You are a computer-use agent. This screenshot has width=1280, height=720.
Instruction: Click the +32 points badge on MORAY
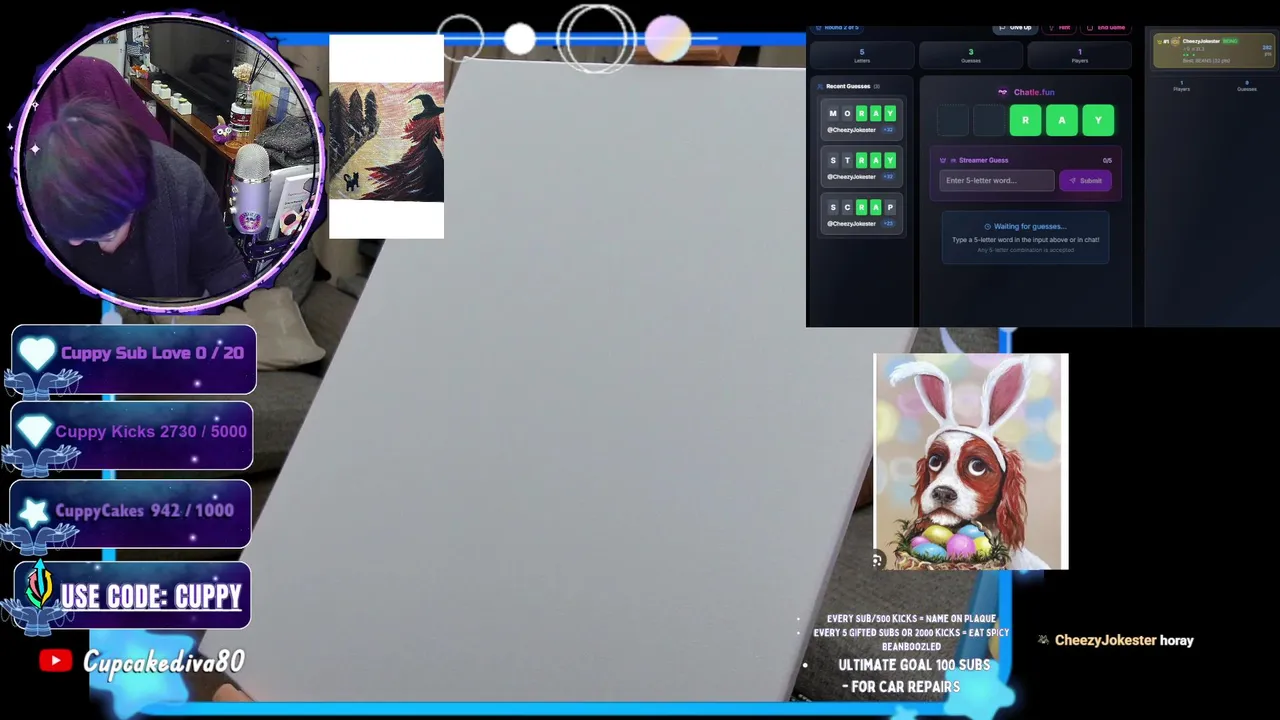(x=888, y=130)
